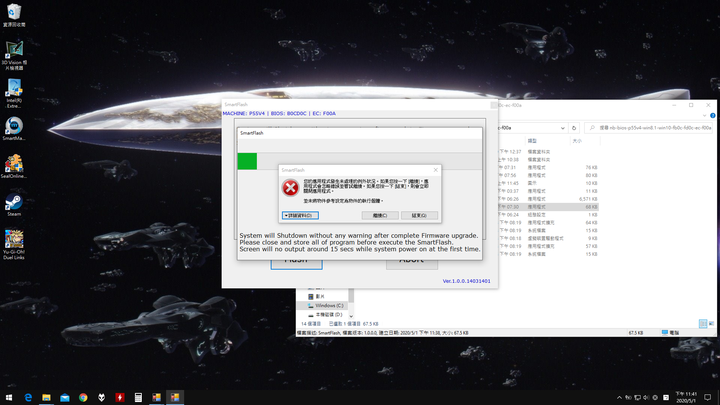Open the Action Center notifications icon

pyautogui.click(x=708, y=397)
